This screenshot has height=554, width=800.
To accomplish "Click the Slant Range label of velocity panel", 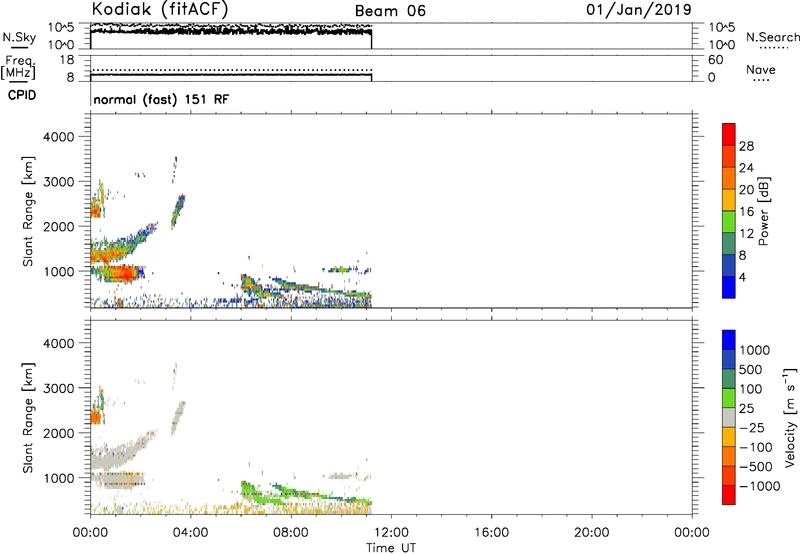I will 28,418.
